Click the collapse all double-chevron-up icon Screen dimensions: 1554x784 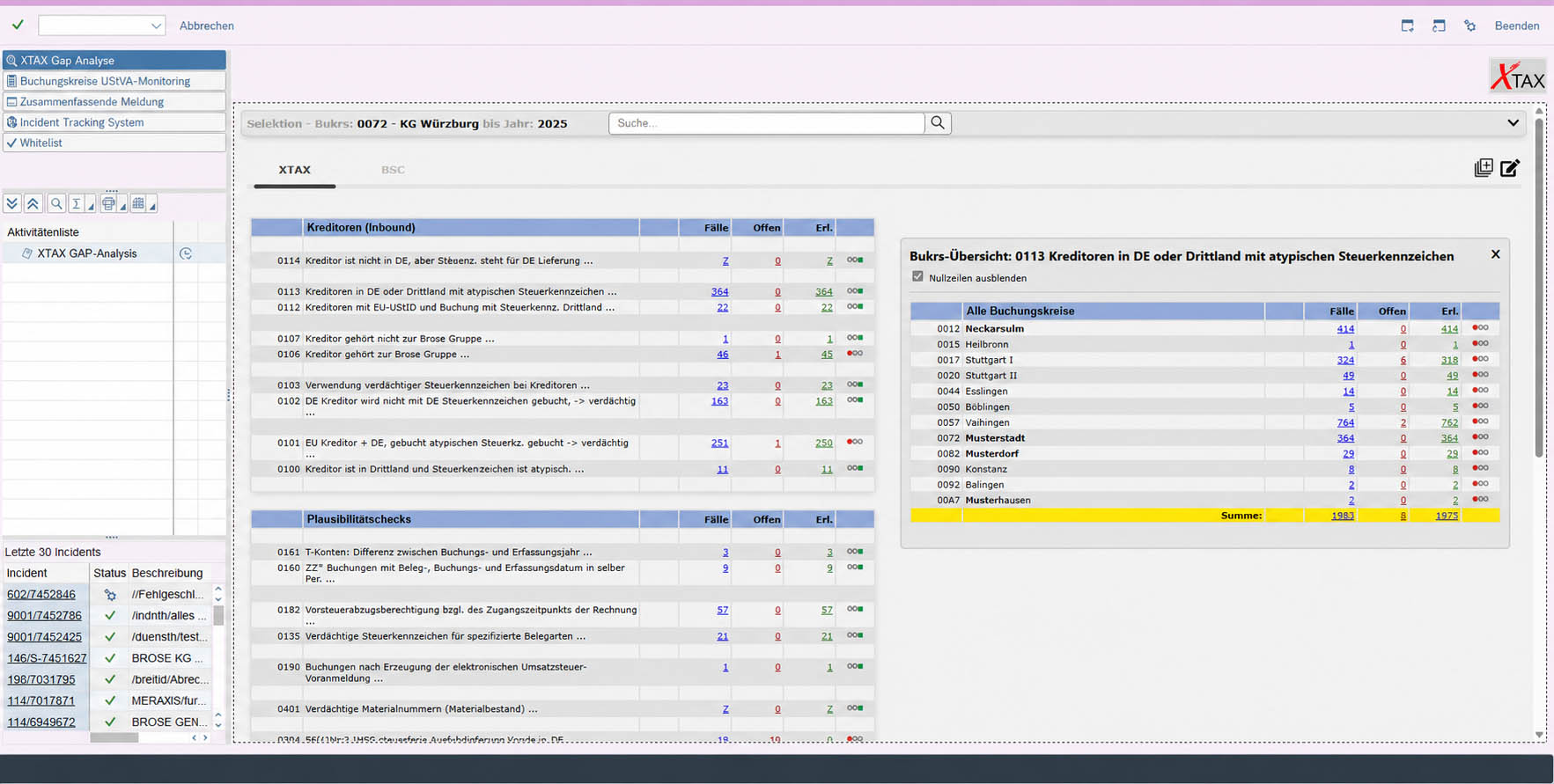[33, 204]
